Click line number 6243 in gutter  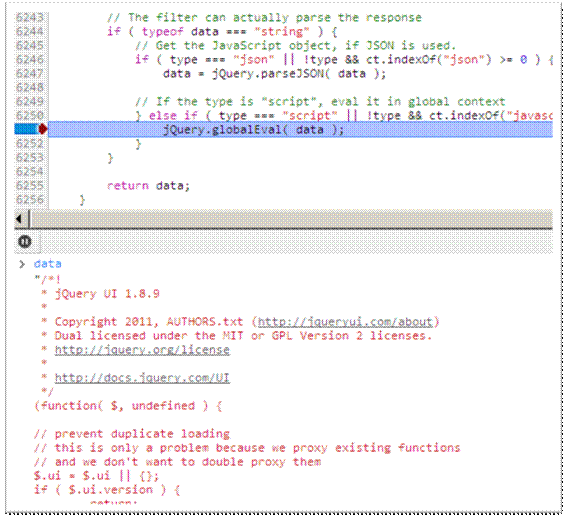tap(30, 17)
